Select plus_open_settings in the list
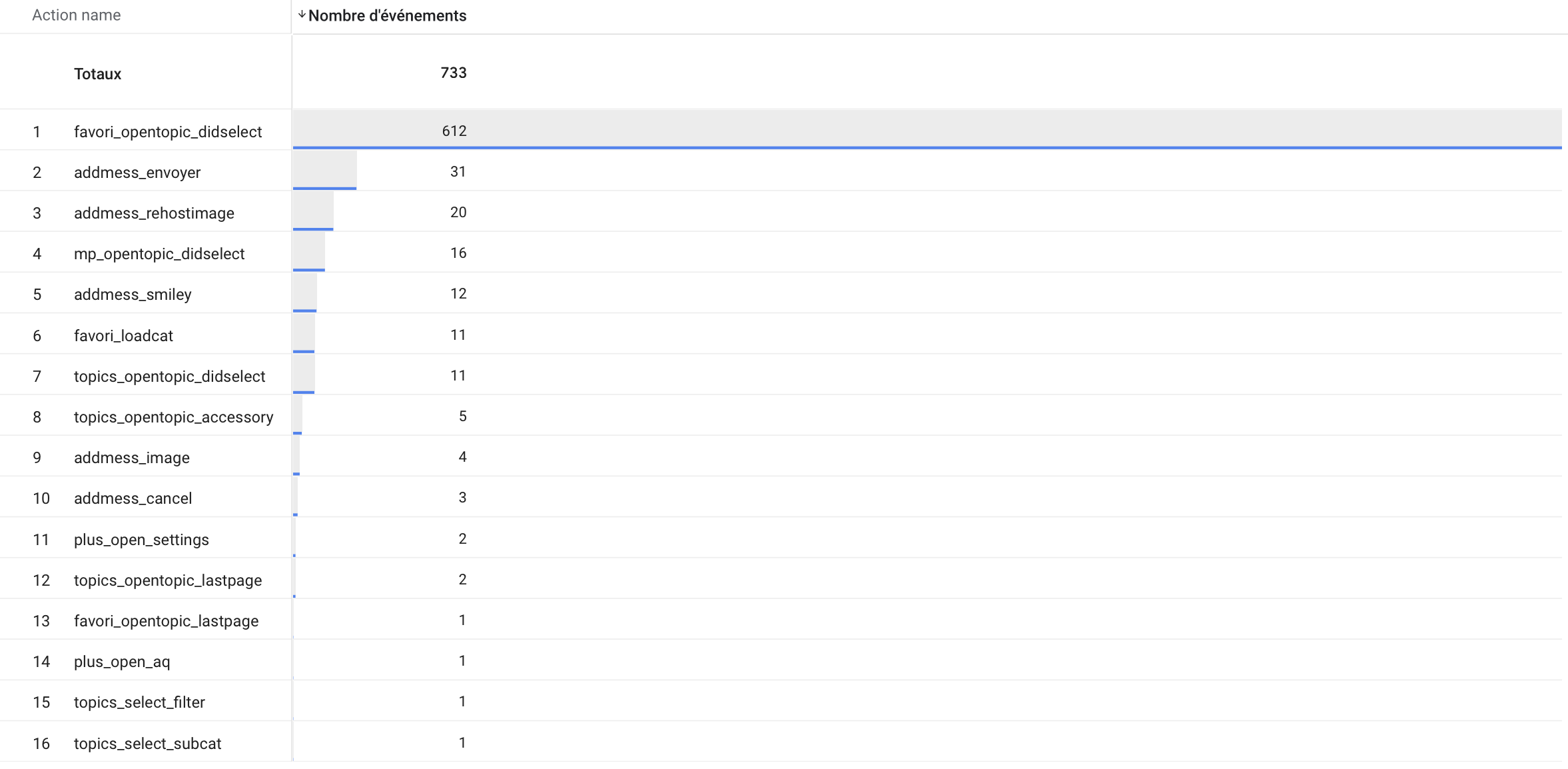This screenshot has height=769, width=1568. 141,540
